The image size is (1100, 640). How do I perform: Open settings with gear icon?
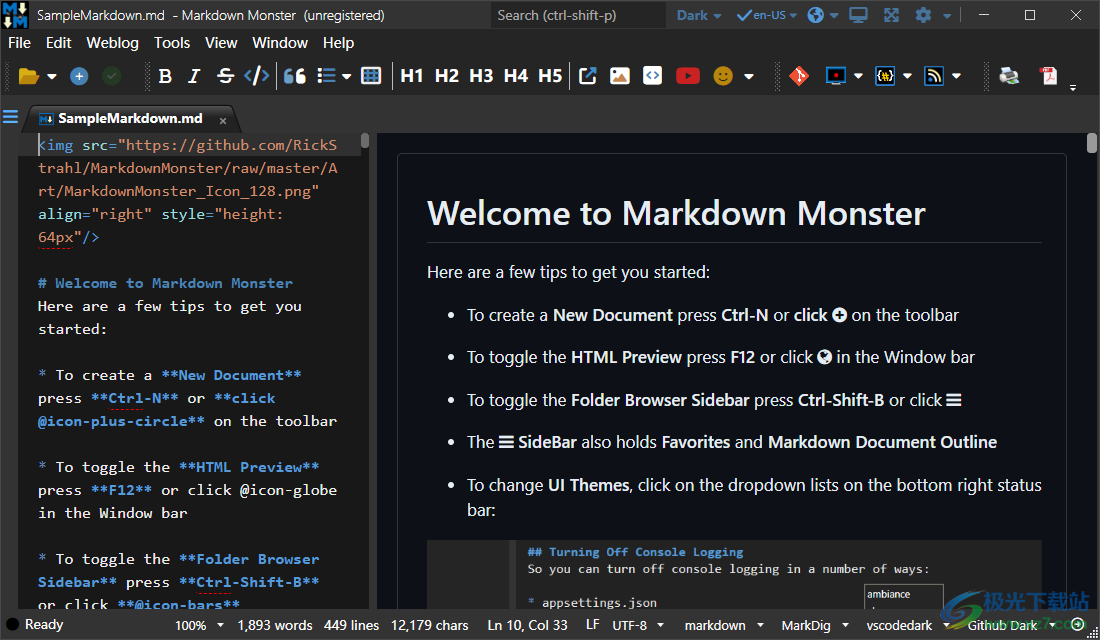click(924, 15)
